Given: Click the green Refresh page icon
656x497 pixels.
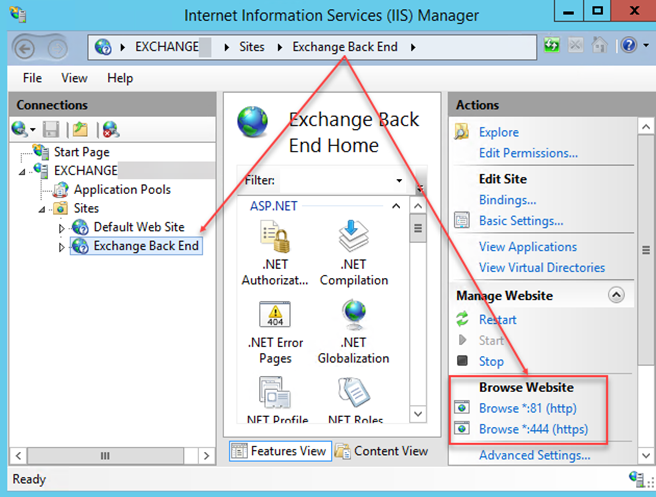Looking at the screenshot, I should coord(551,45).
